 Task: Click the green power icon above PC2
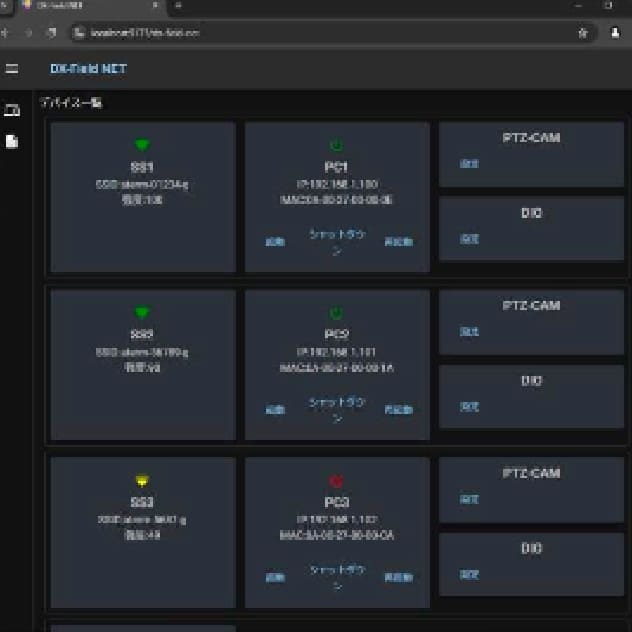point(336,314)
